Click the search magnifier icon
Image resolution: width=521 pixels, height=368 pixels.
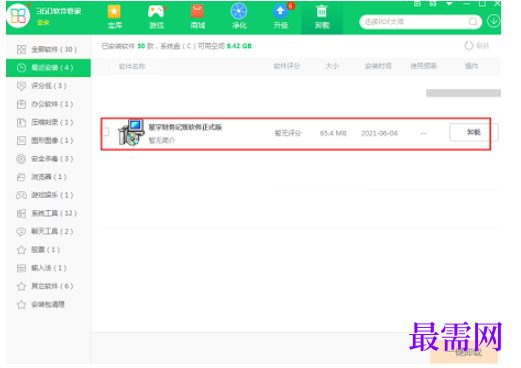473,22
